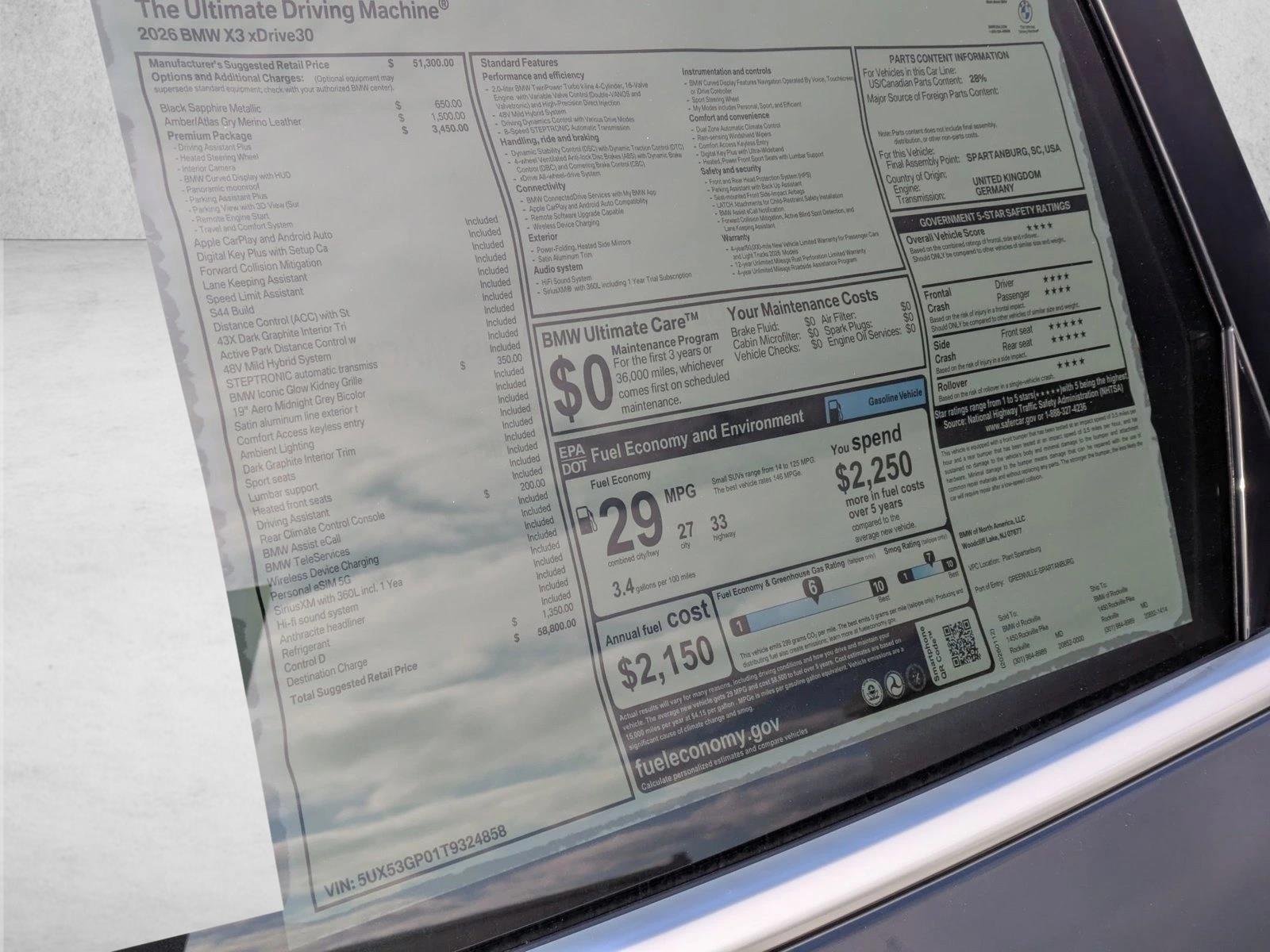Click 'Total Suggested Retail Price' line
This screenshot has width=1270, height=952.
[354, 683]
